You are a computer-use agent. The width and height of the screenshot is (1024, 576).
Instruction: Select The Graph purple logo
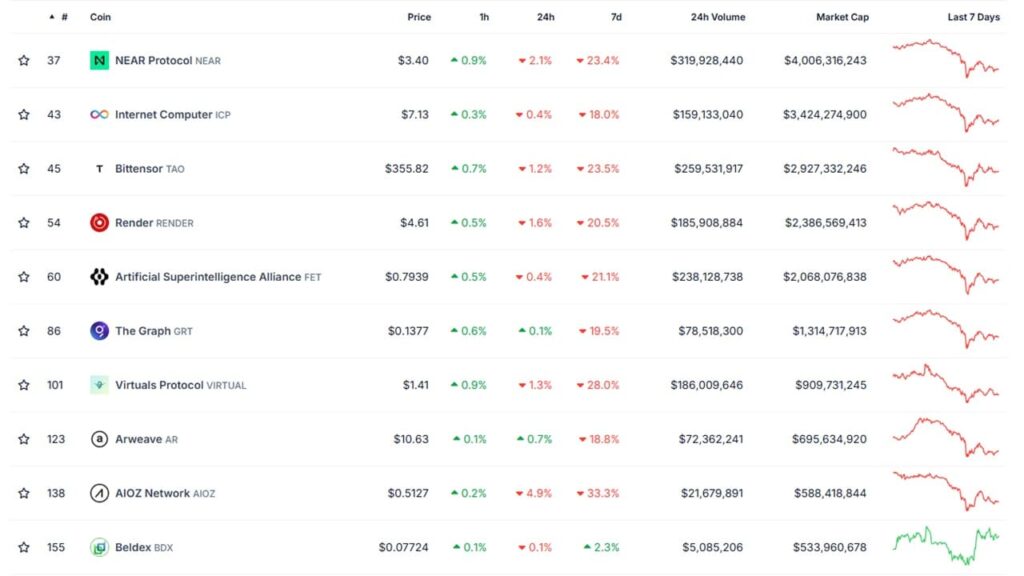click(97, 330)
